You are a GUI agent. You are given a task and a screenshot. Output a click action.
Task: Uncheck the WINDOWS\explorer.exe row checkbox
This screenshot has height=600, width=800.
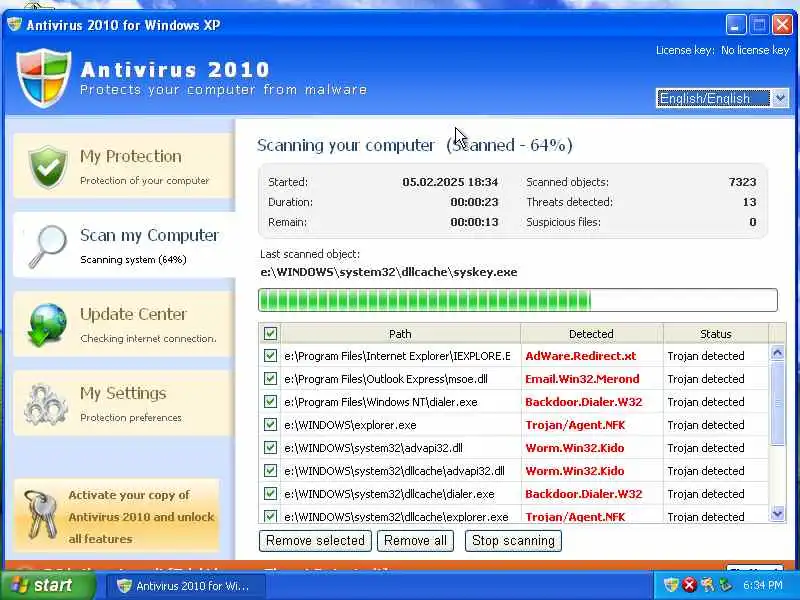pos(270,424)
